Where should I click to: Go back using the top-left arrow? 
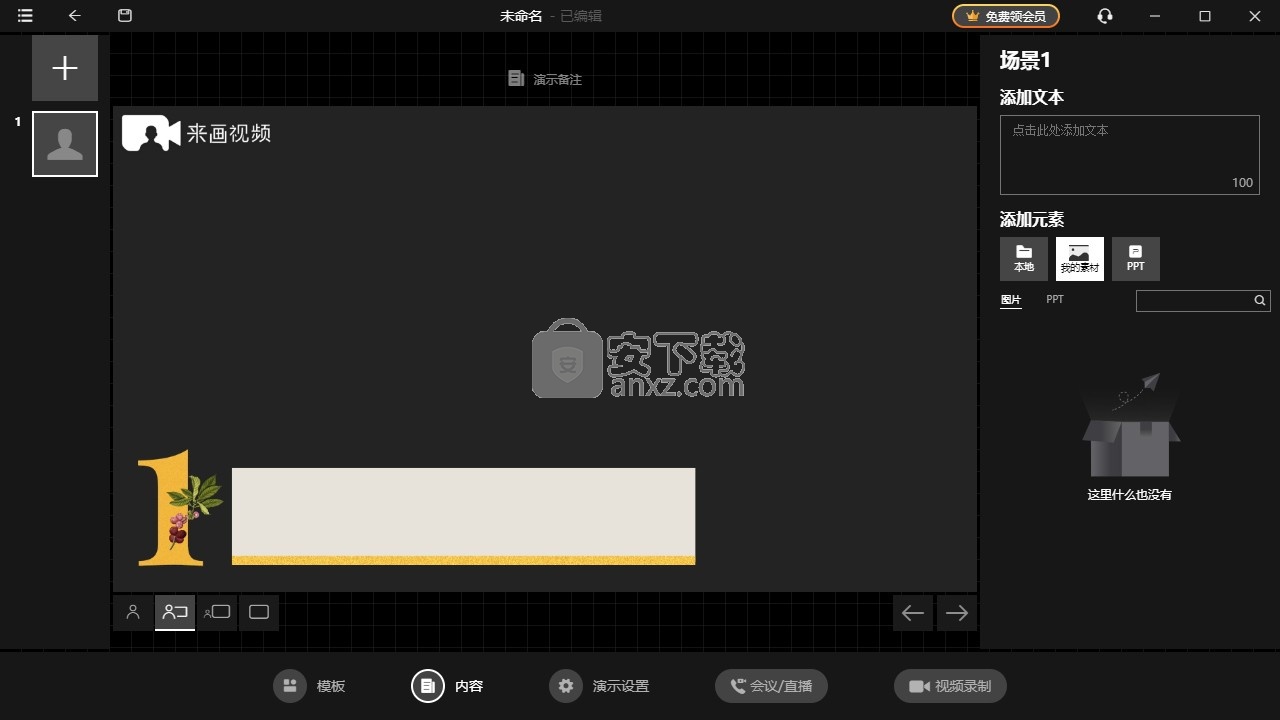pos(75,16)
